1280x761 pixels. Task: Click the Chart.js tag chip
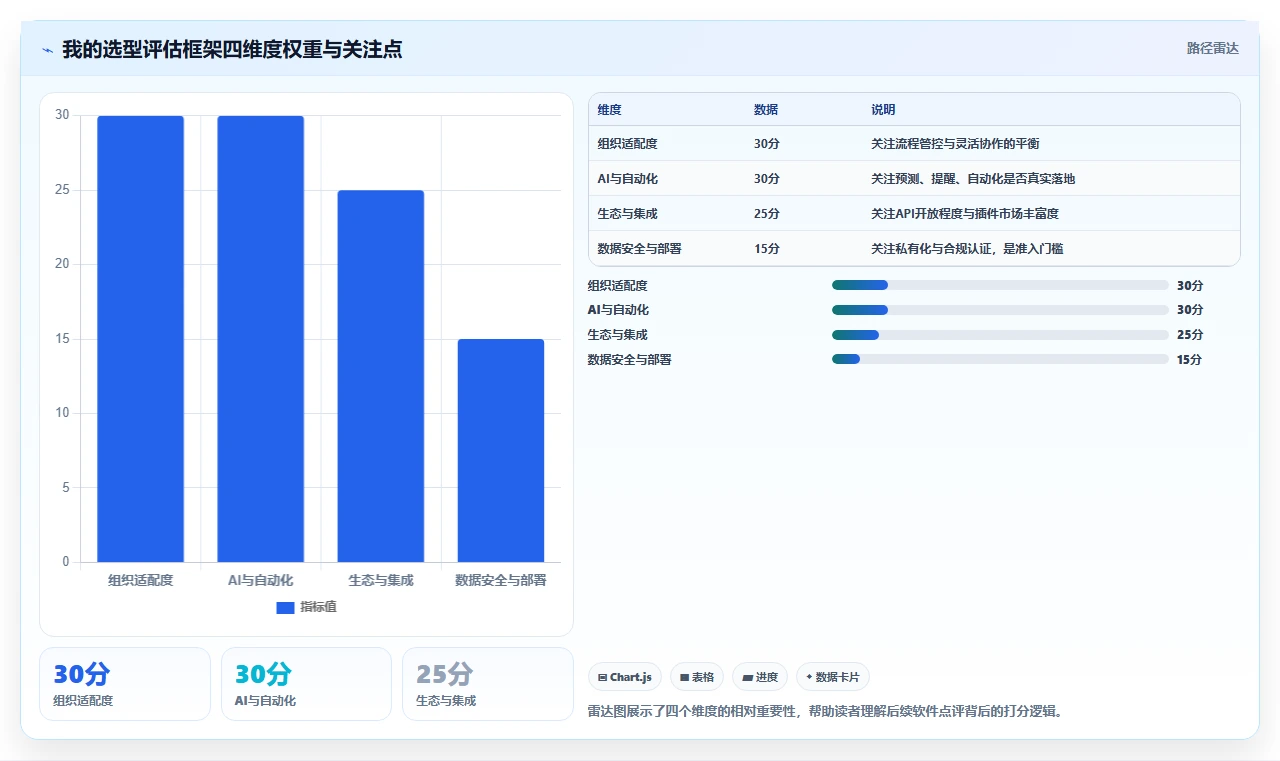click(x=625, y=677)
